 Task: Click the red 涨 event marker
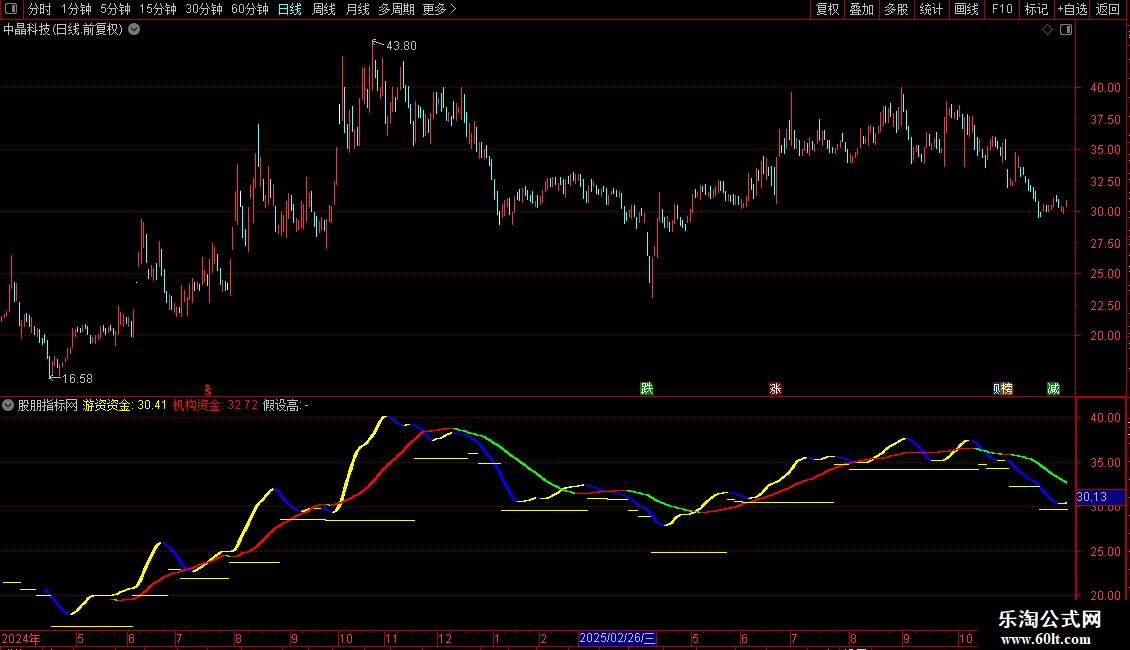pyautogui.click(x=775, y=389)
